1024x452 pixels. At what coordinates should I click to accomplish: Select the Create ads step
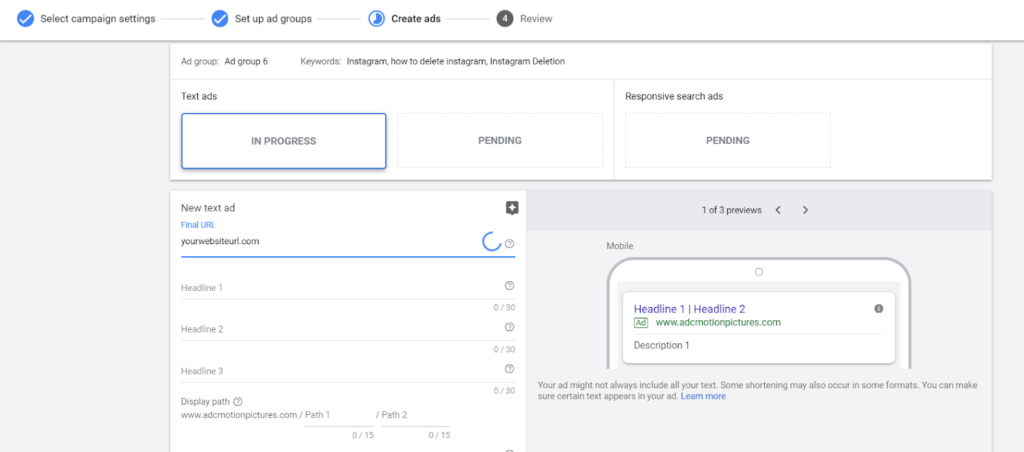[x=405, y=19]
